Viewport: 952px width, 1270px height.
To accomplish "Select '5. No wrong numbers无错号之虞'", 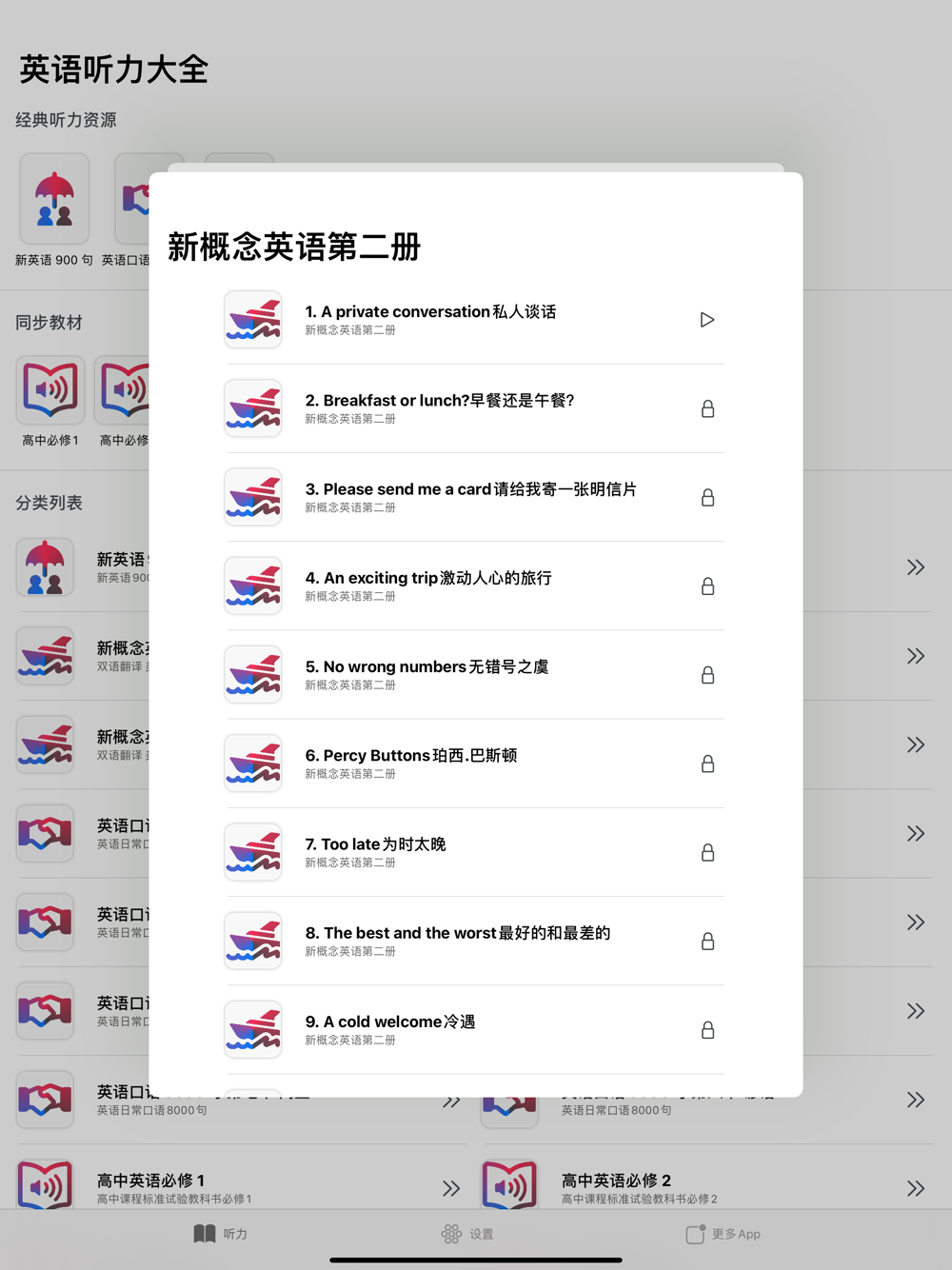I will coord(426,666).
